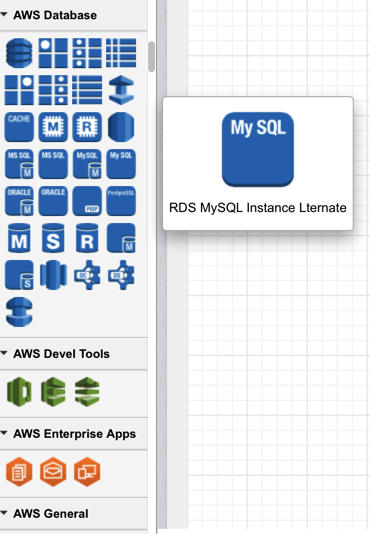370x534 pixels.
Task: Pick MySQL DB instance icon with M cylinder
Action: [x=87, y=164]
